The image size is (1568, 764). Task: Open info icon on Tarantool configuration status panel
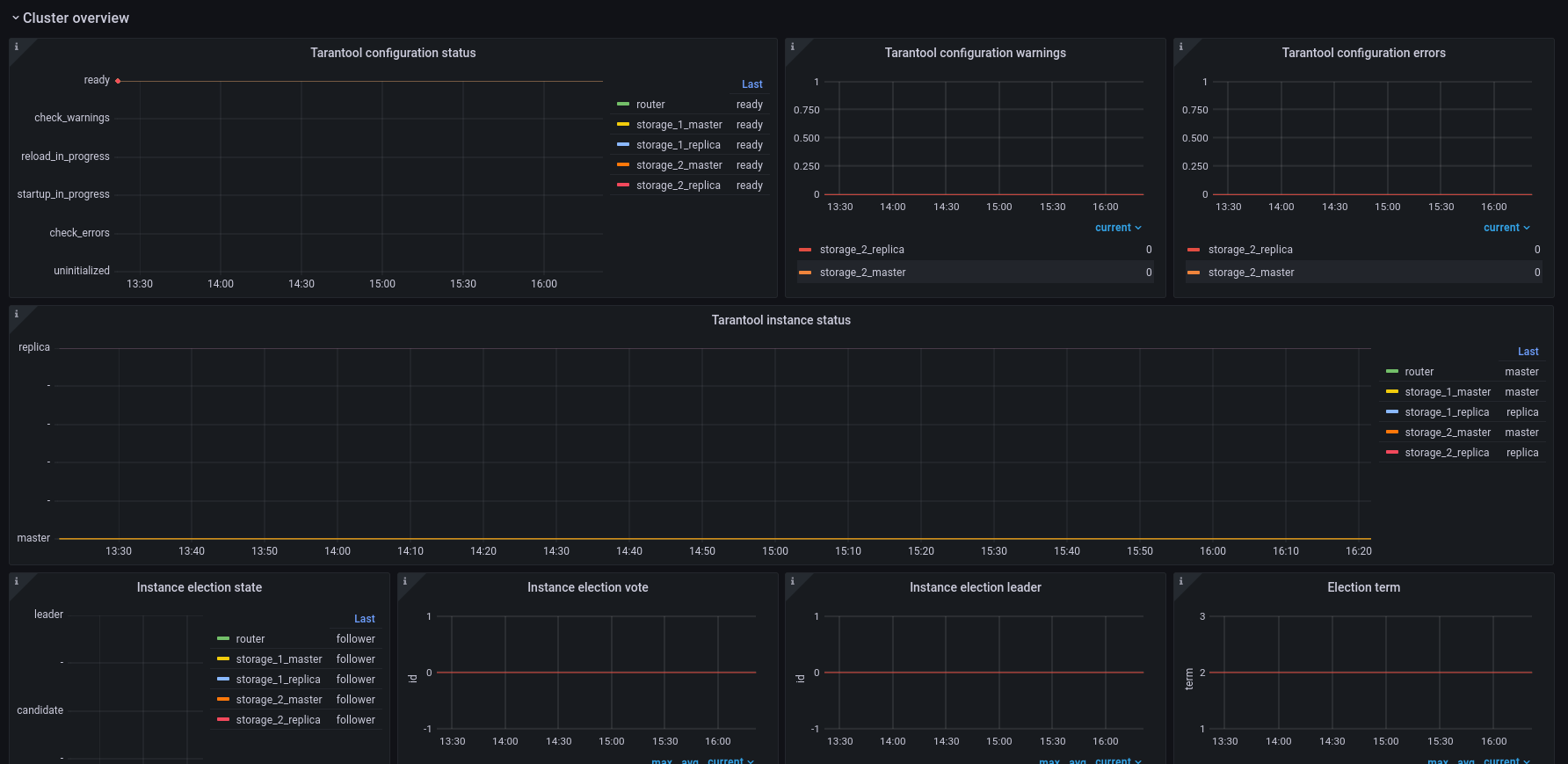[16, 47]
